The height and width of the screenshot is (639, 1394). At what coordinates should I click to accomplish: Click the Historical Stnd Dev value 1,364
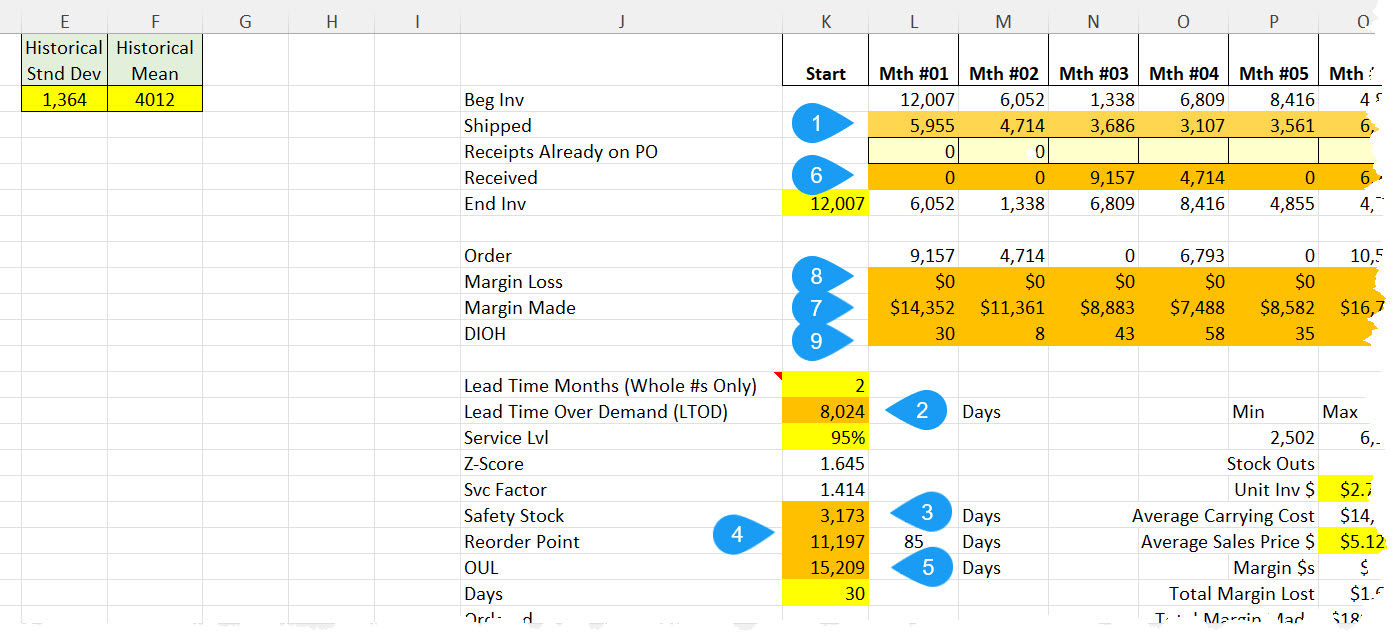click(x=63, y=99)
